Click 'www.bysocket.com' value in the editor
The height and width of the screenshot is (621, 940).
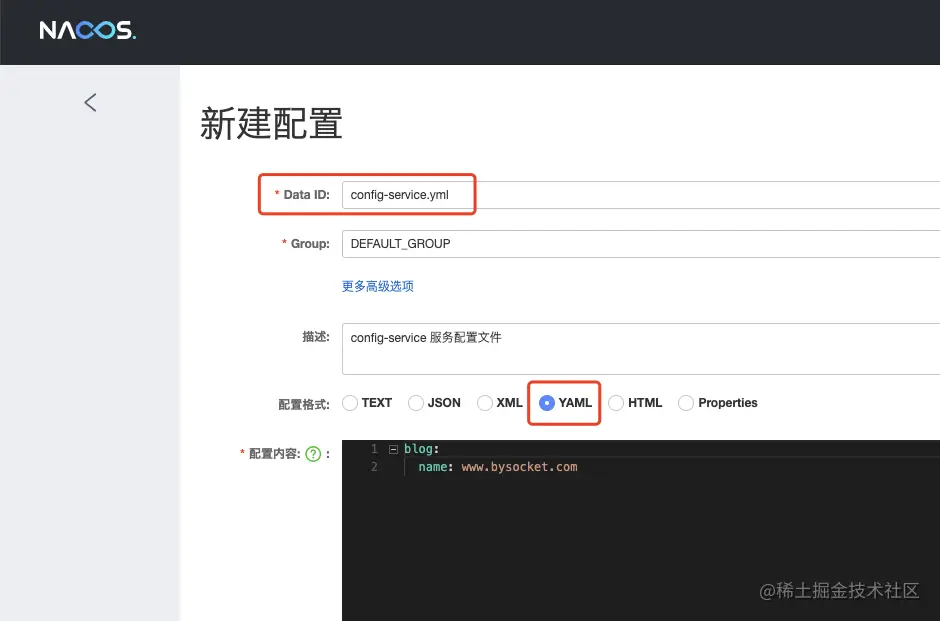(x=519, y=467)
